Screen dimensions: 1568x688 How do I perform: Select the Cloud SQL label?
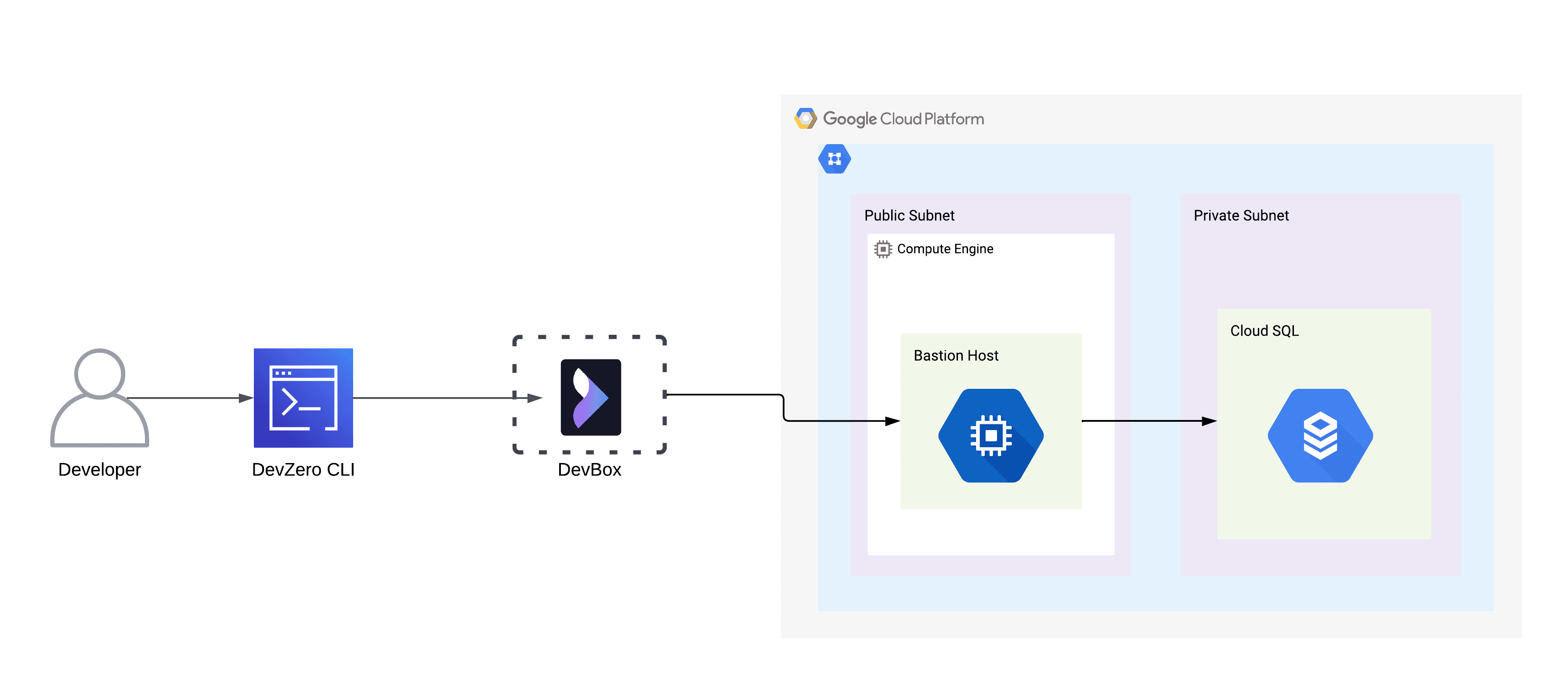coord(1264,331)
